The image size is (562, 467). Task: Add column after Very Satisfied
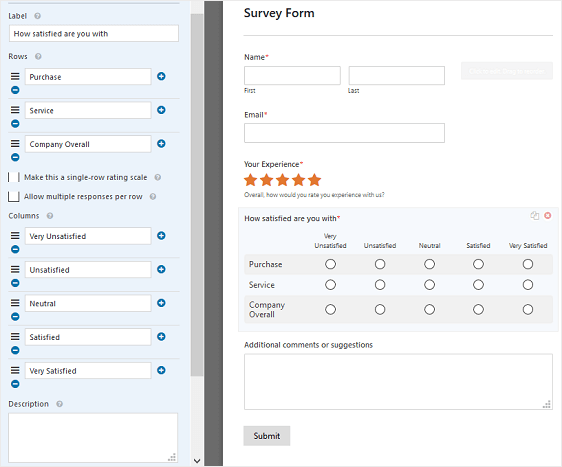pos(161,370)
